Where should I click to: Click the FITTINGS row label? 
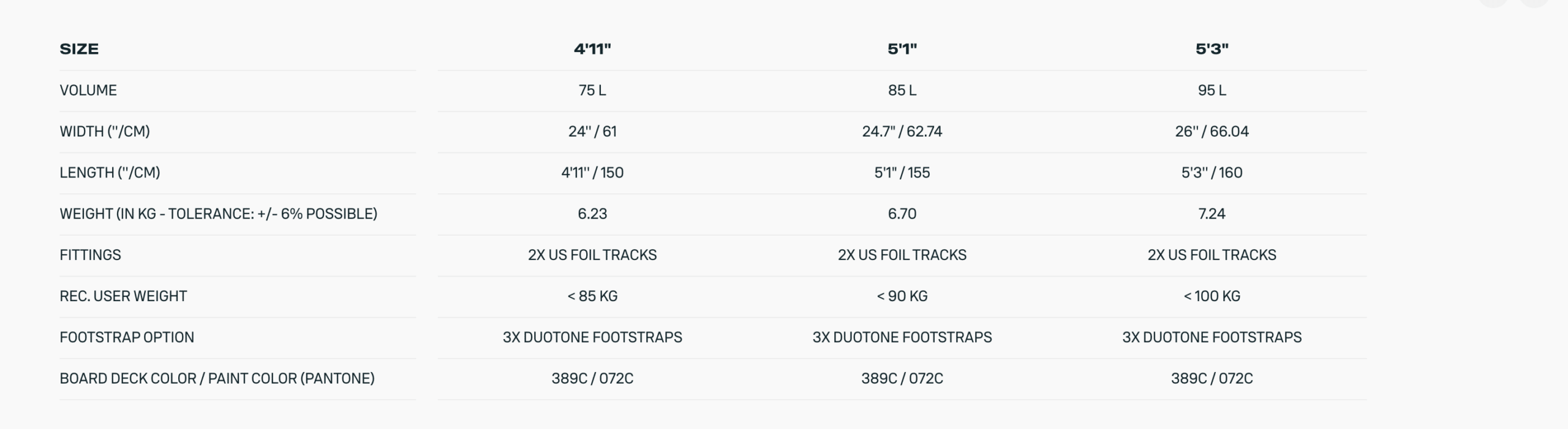click(90, 255)
